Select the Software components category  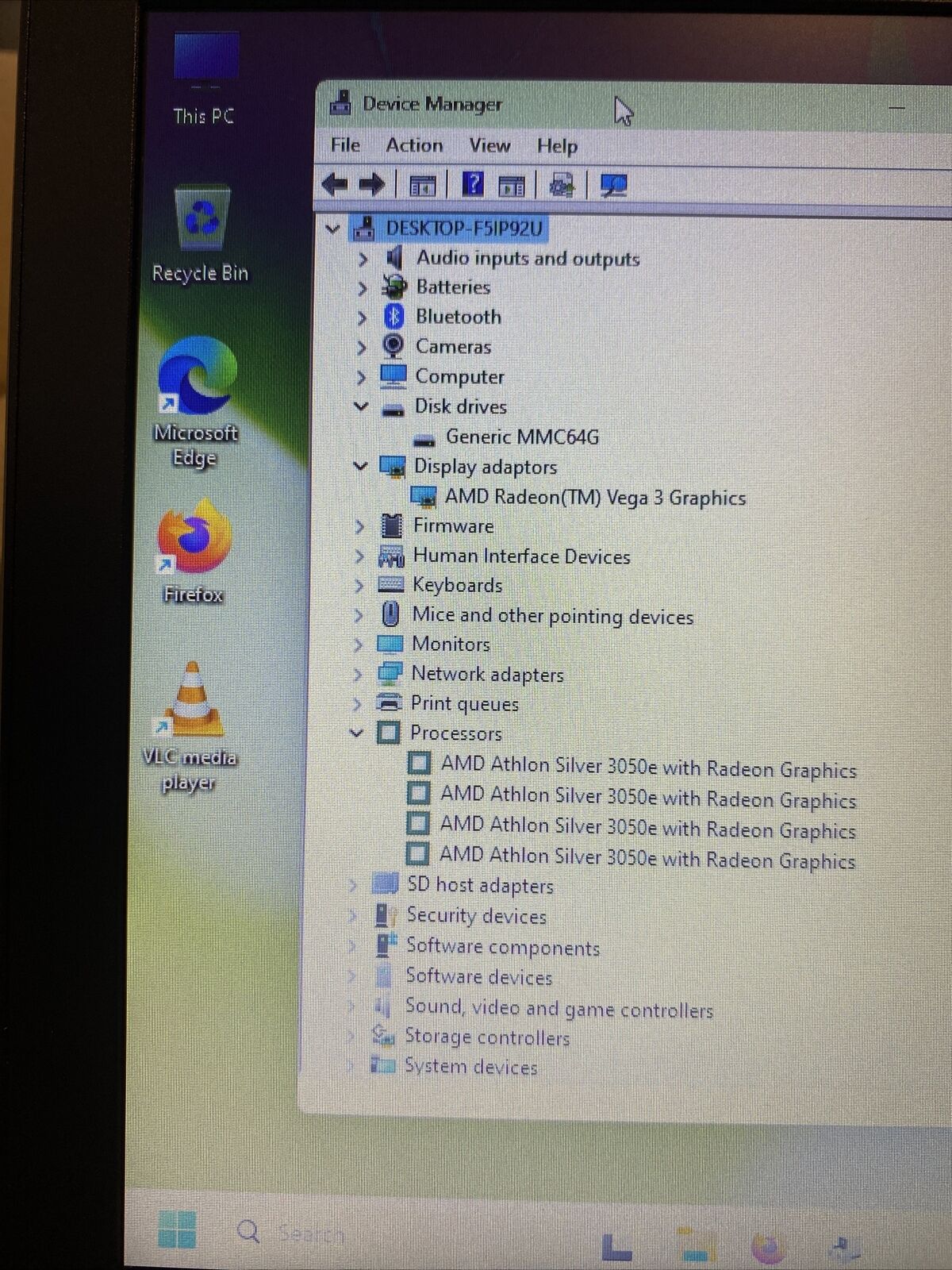[502, 946]
